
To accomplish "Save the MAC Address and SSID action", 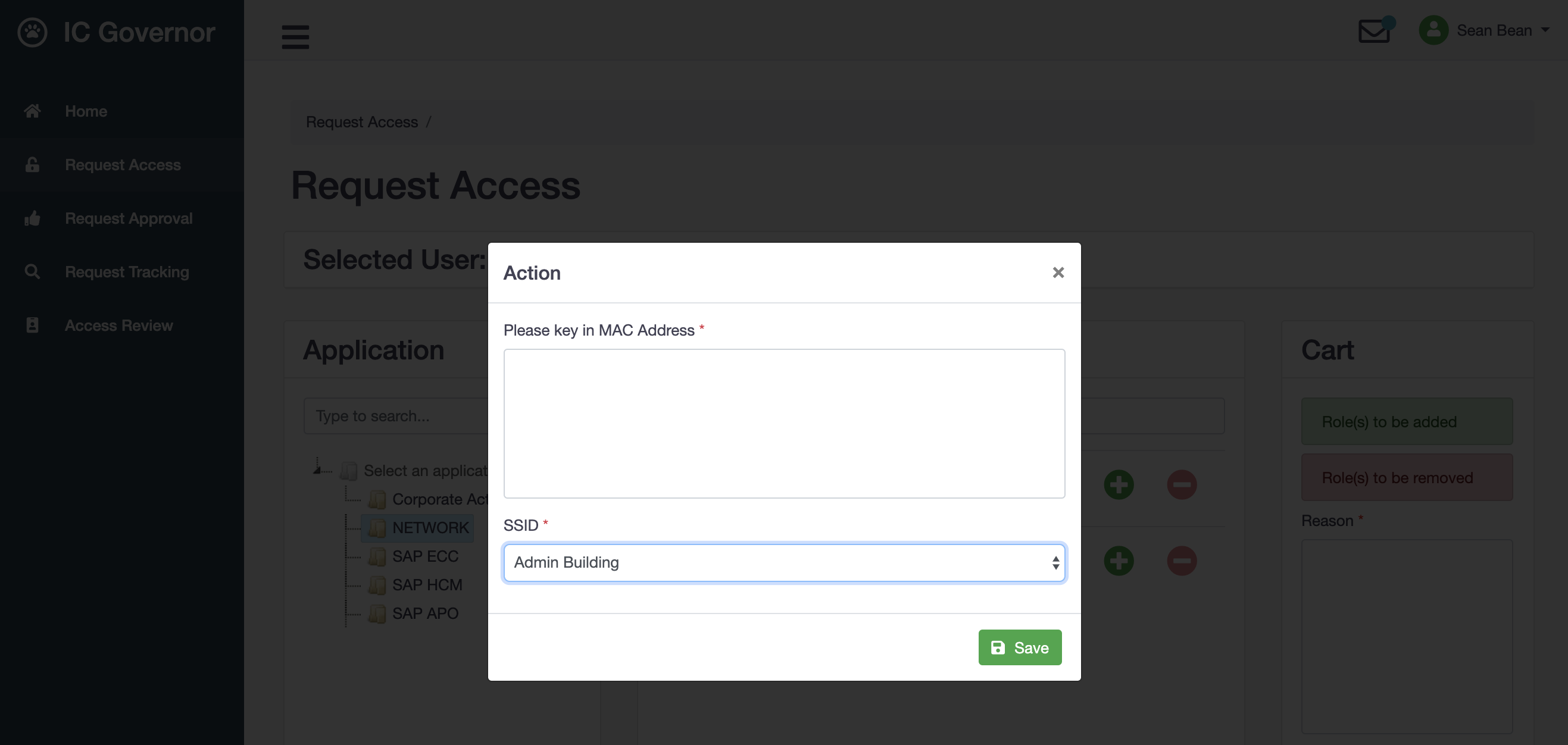I will [1020, 647].
